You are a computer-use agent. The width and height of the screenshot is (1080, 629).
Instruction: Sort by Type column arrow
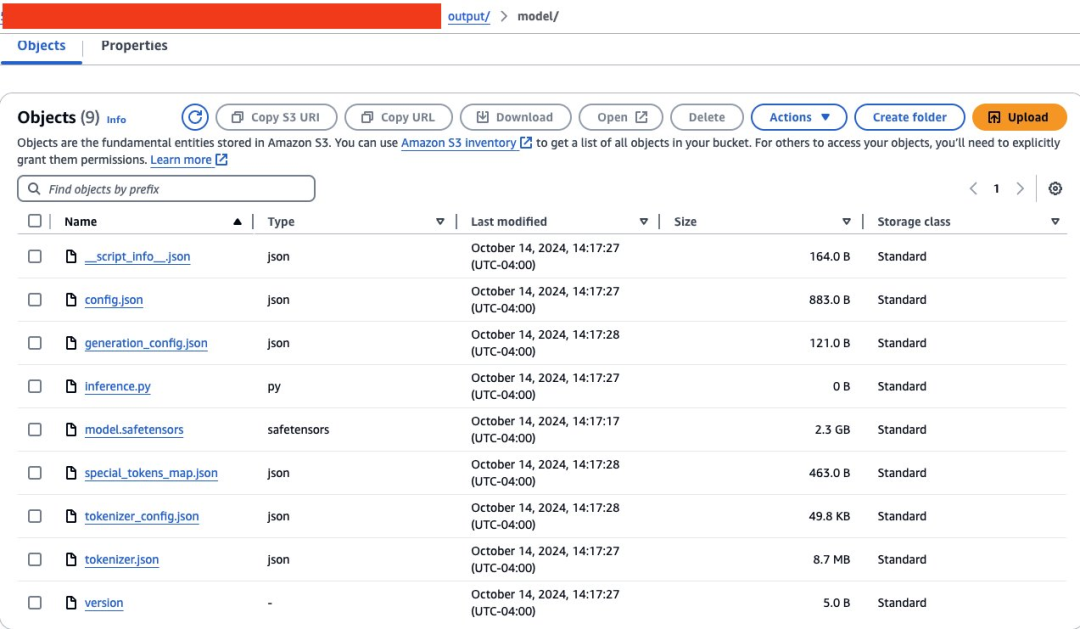pos(440,221)
